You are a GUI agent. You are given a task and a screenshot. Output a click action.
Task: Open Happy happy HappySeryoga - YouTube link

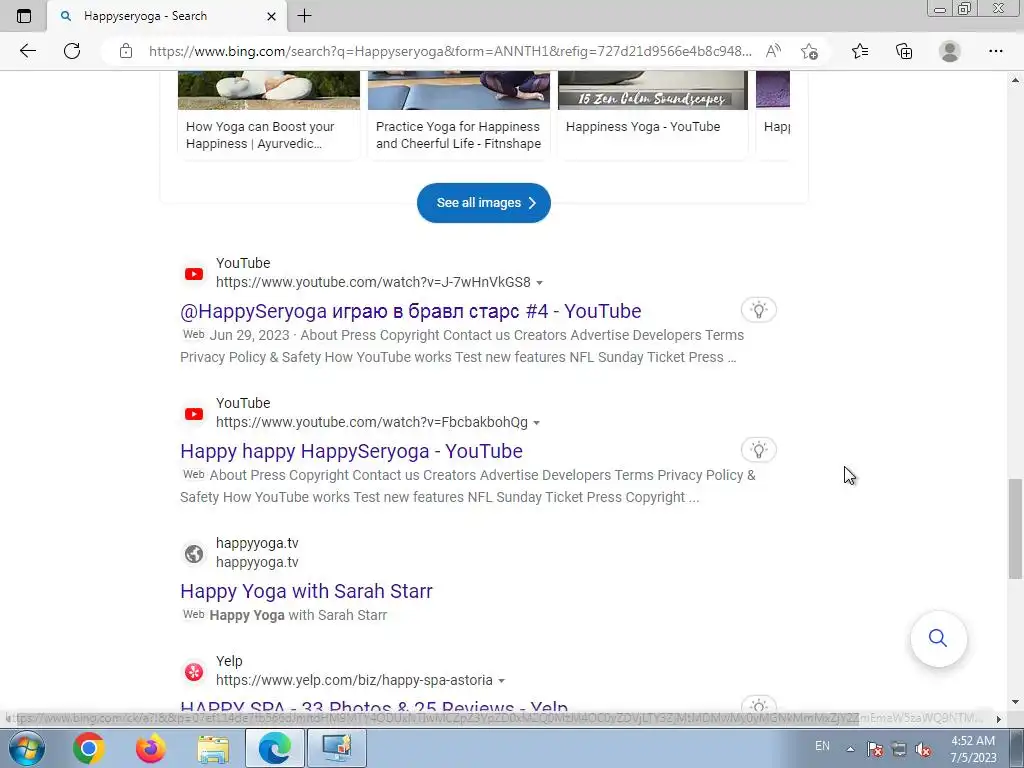click(351, 451)
